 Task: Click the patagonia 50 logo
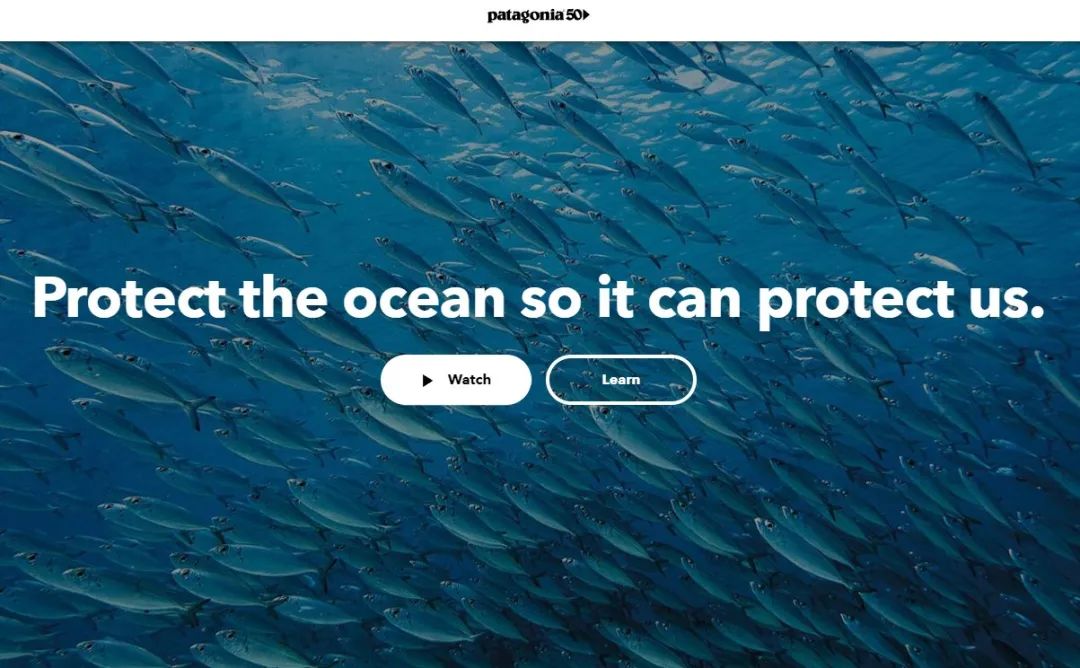538,15
